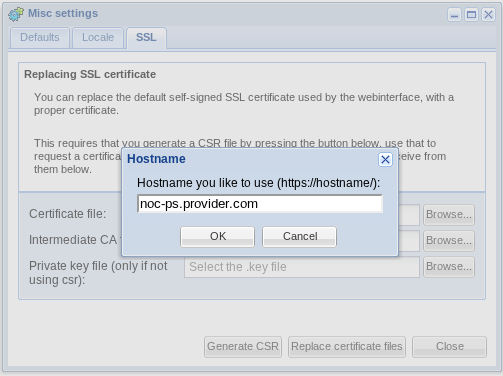Minimize the Misc settings window
Image resolution: width=503 pixels, height=376 pixels.
[x=454, y=15]
